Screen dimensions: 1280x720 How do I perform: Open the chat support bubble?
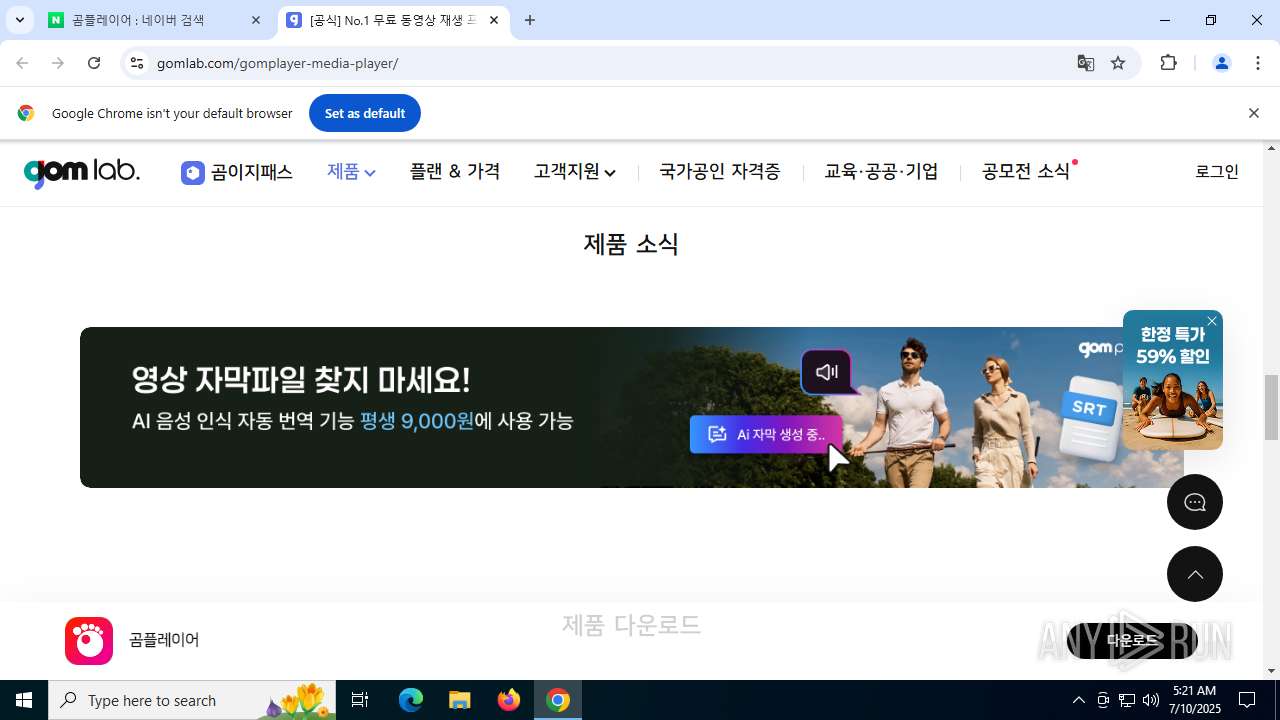[1195, 502]
